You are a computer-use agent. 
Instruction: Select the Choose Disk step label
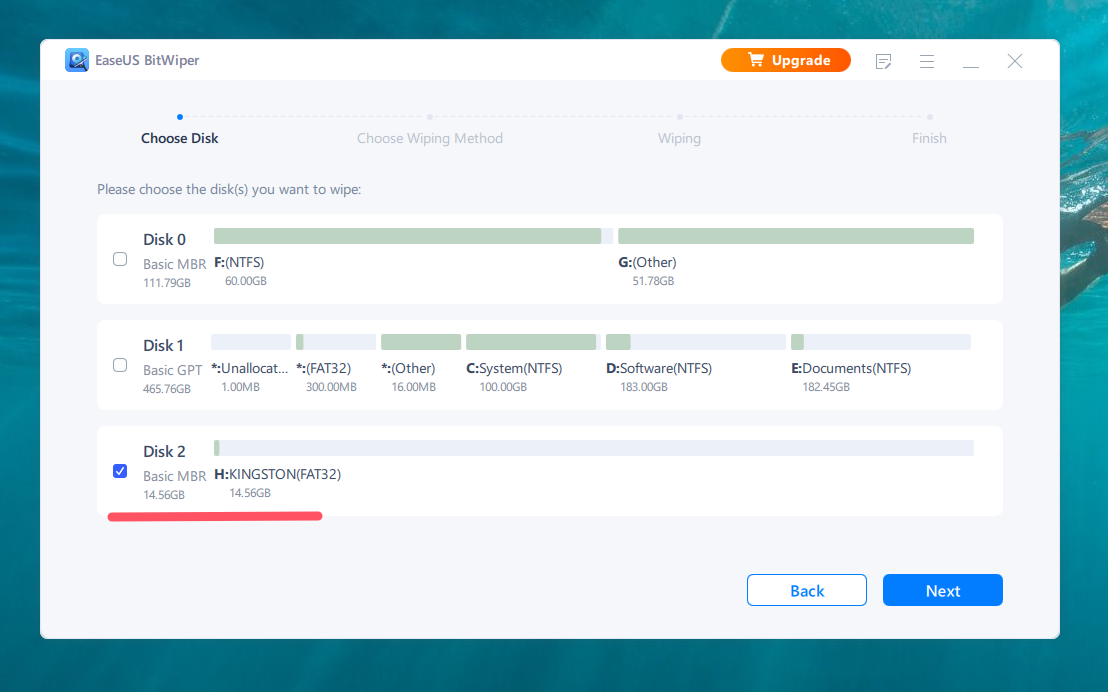click(179, 139)
